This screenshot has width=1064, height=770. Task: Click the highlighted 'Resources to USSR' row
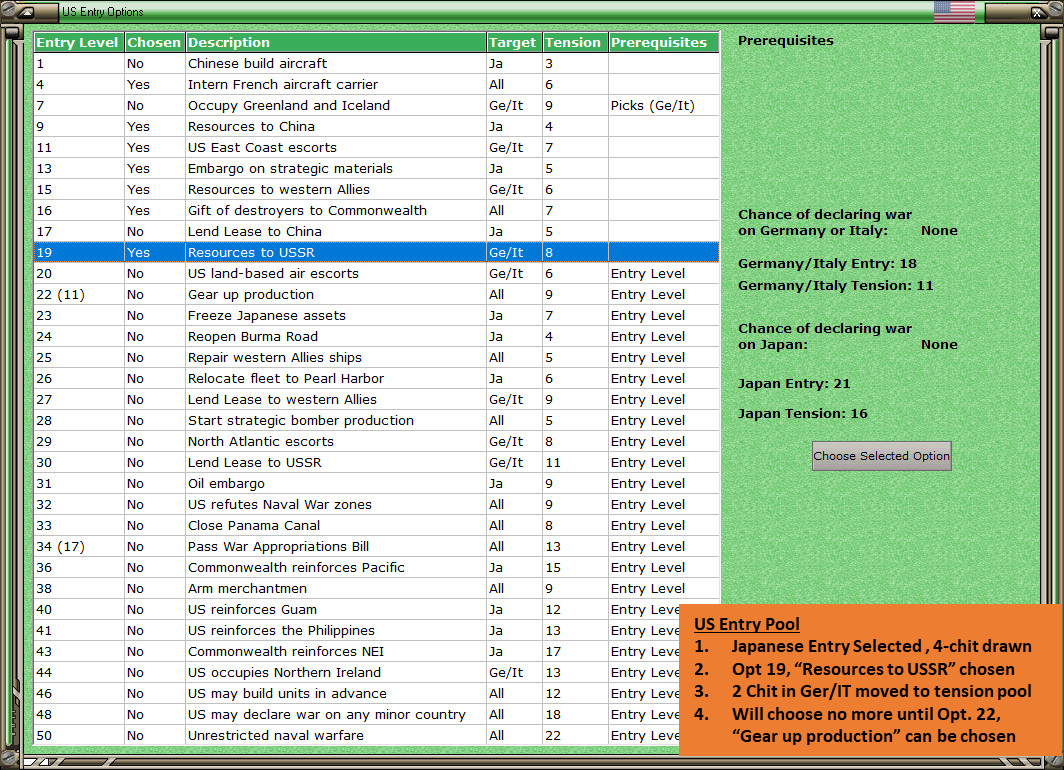(377, 252)
